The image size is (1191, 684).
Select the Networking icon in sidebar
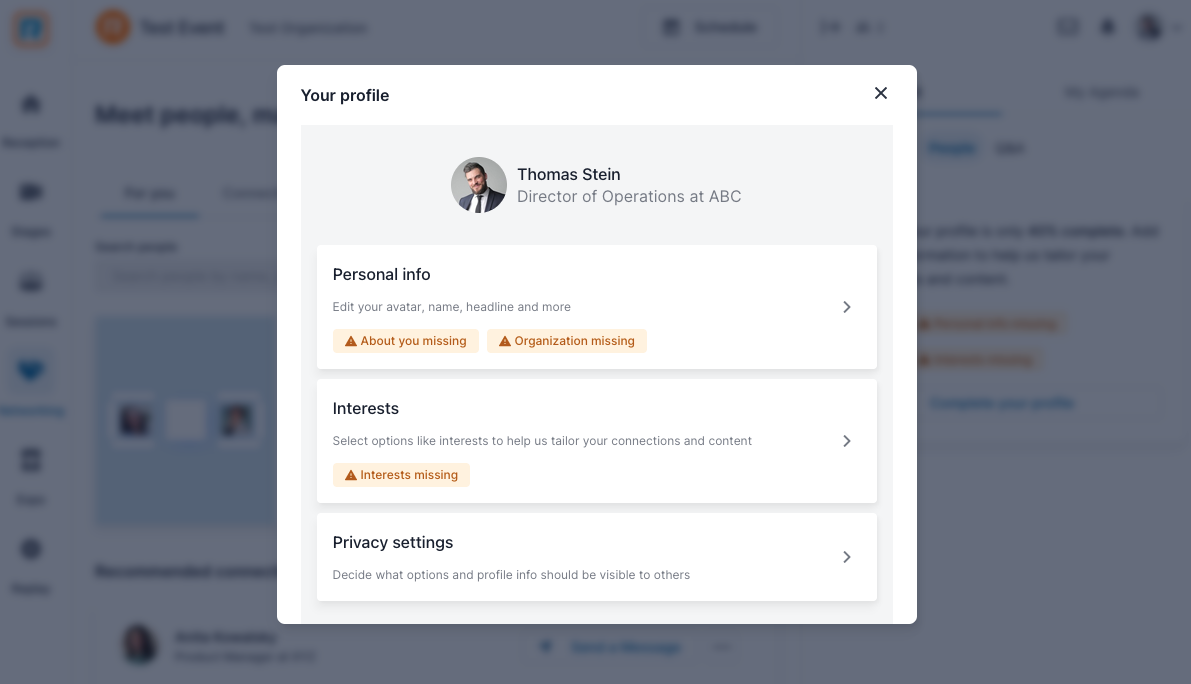click(x=30, y=371)
